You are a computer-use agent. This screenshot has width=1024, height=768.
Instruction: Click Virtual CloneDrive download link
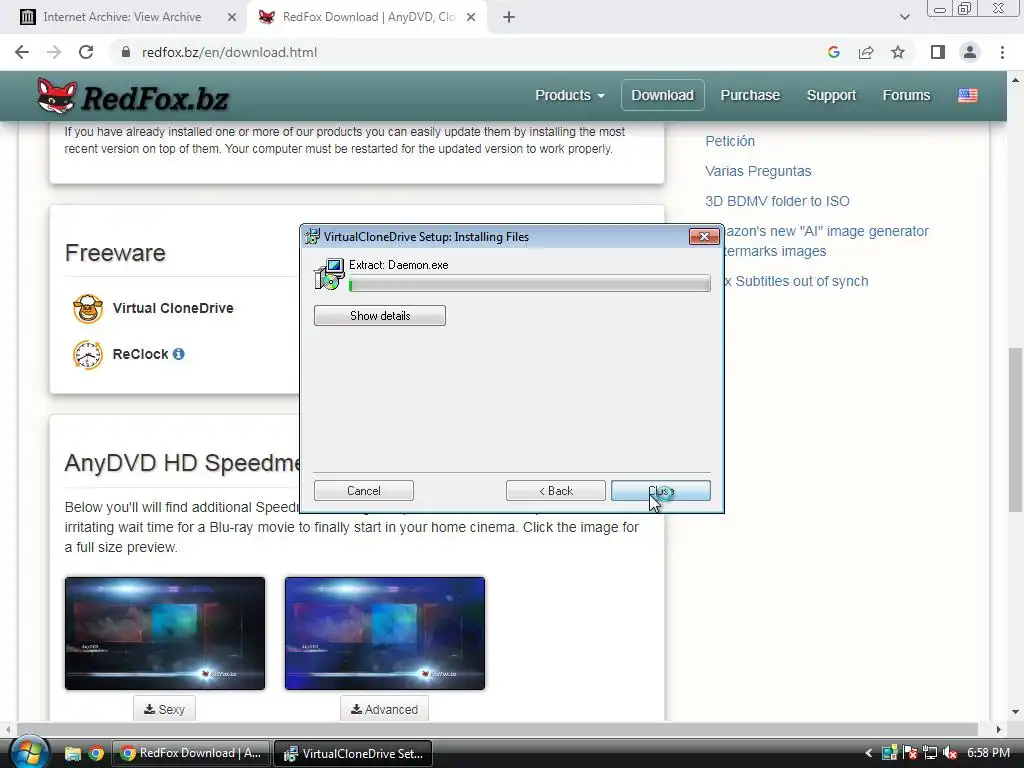coord(172,308)
